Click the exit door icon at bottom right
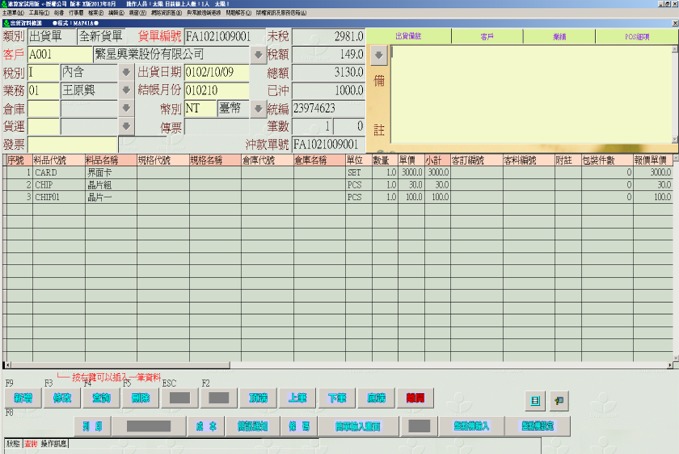This screenshot has width=679, height=454. coord(559,399)
